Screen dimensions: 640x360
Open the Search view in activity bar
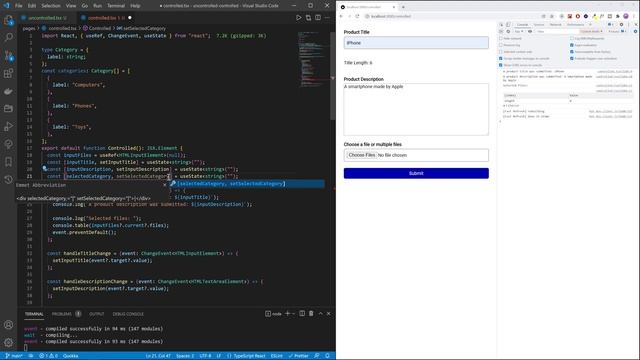[x=8, y=38]
